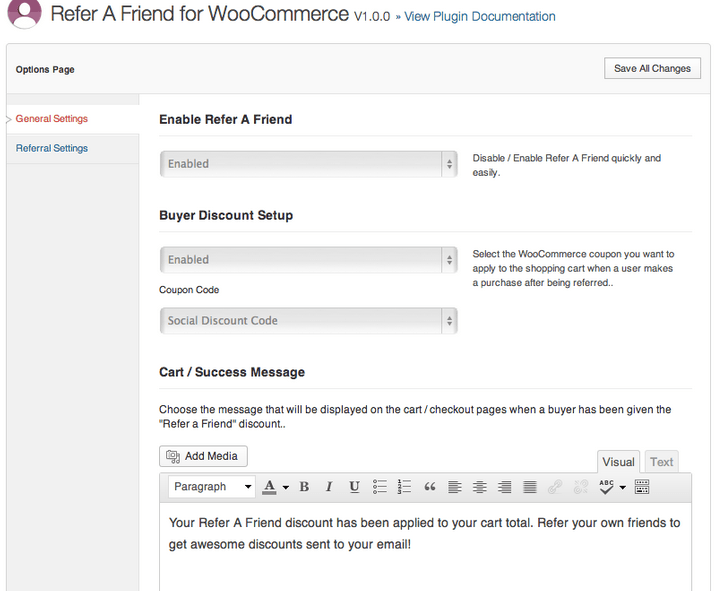Screen dimensions: 715x591
Task: Switch to the Visual editor tab
Action: coord(618,462)
